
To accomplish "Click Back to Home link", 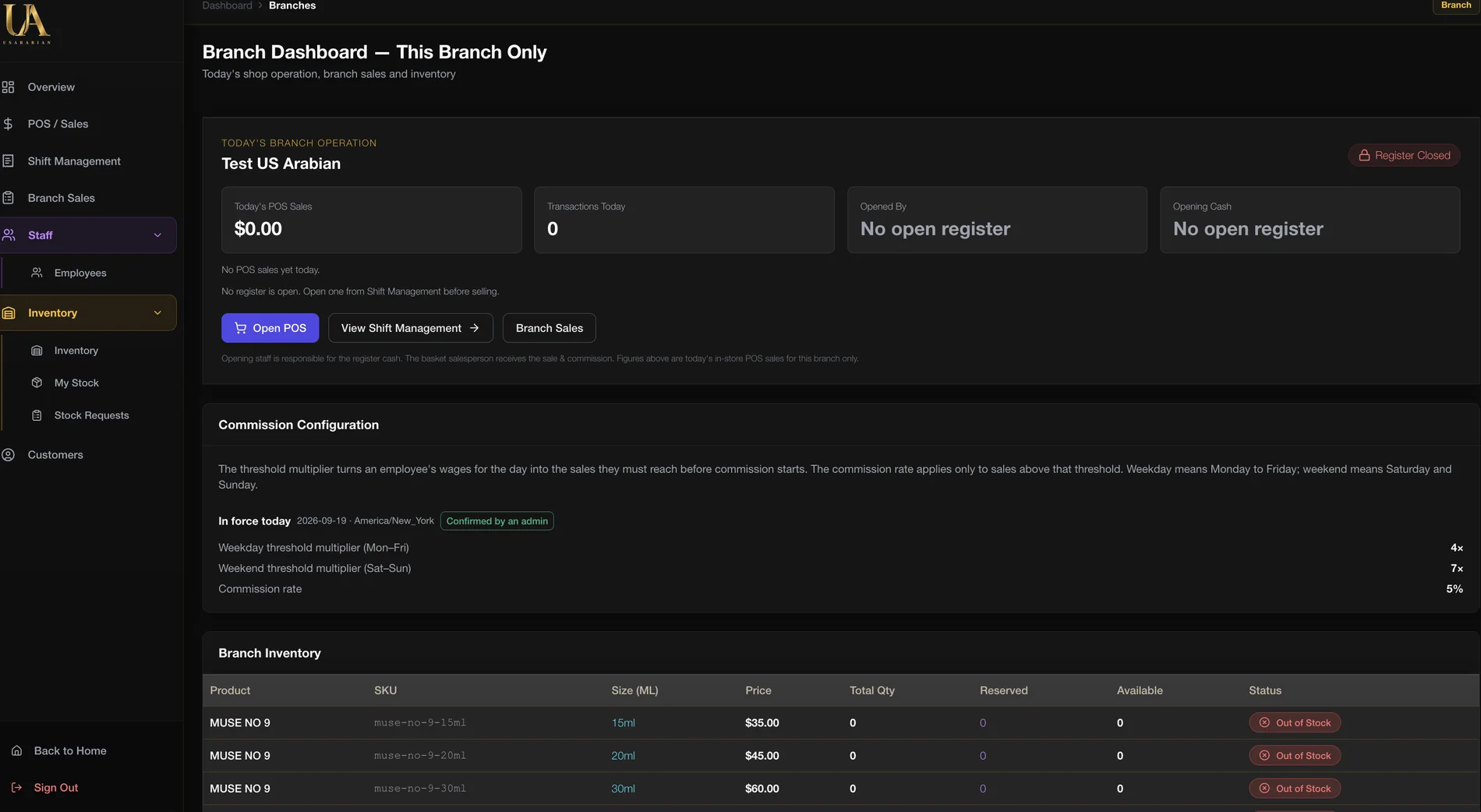I will point(70,751).
